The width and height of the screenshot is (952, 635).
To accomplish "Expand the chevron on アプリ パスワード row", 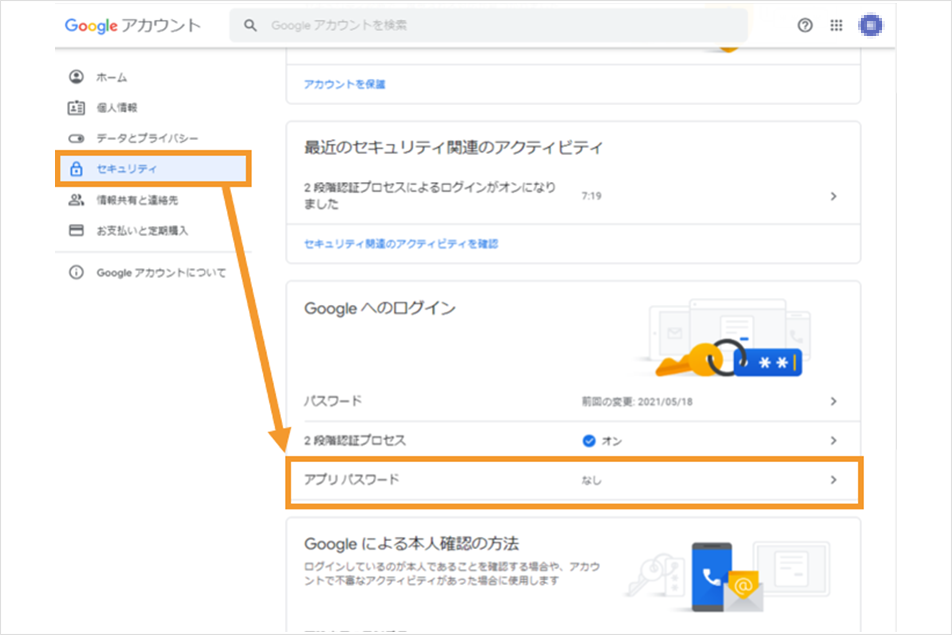I will point(834,480).
